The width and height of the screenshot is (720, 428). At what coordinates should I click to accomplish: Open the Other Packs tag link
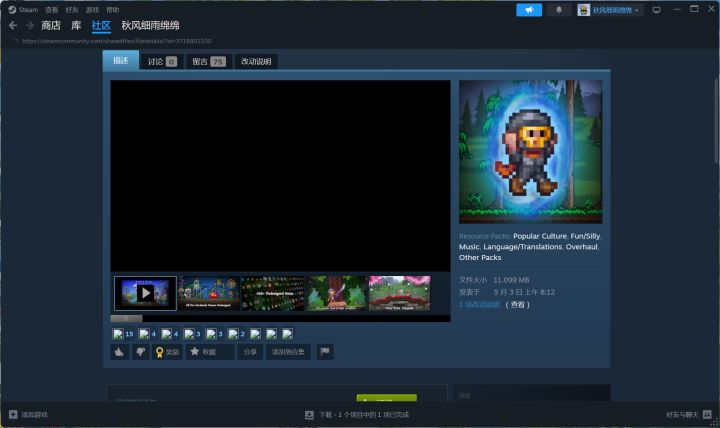coord(480,257)
